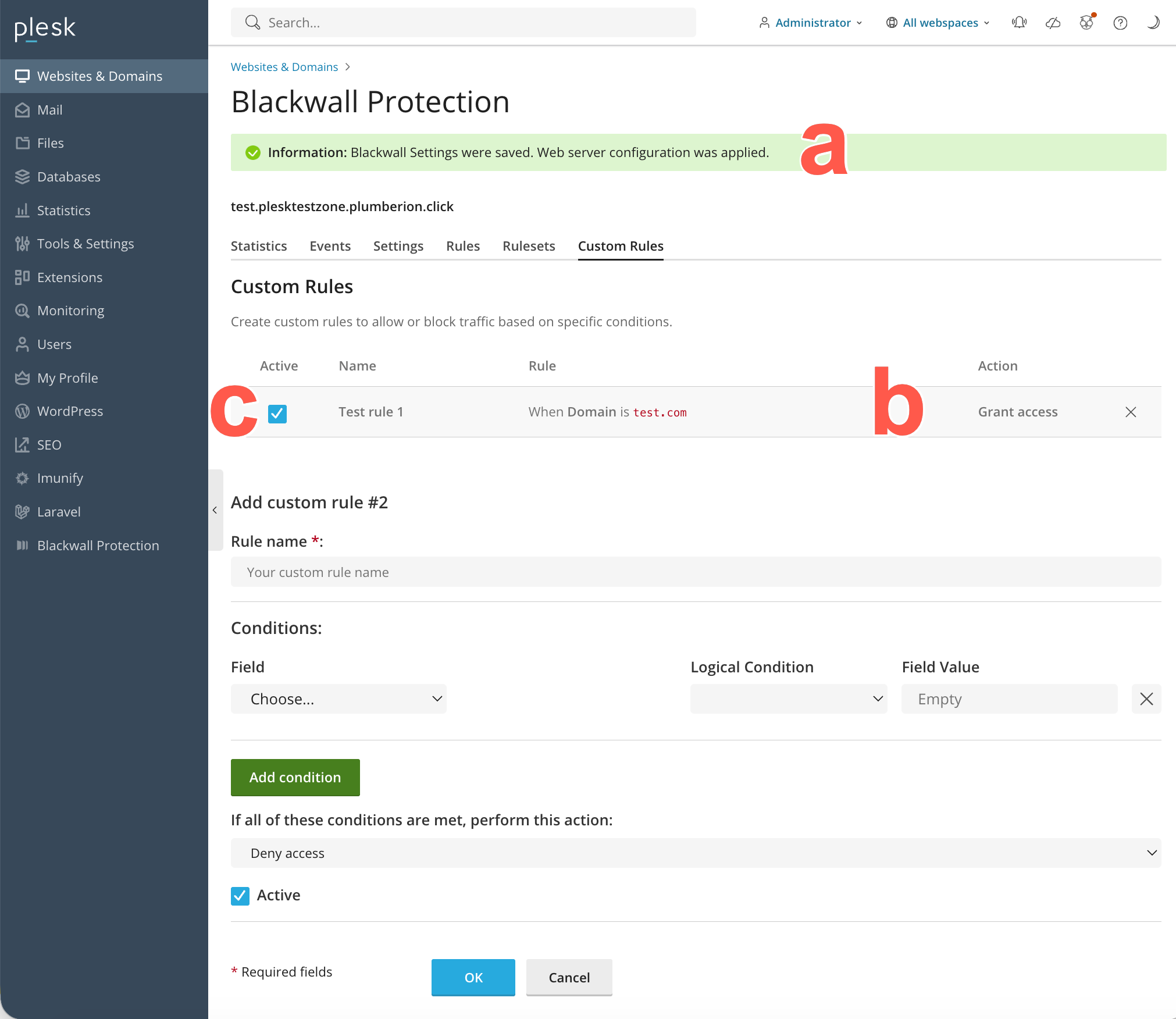Click the green Add condition button
This screenshot has height=1019, width=1176.
tap(295, 778)
